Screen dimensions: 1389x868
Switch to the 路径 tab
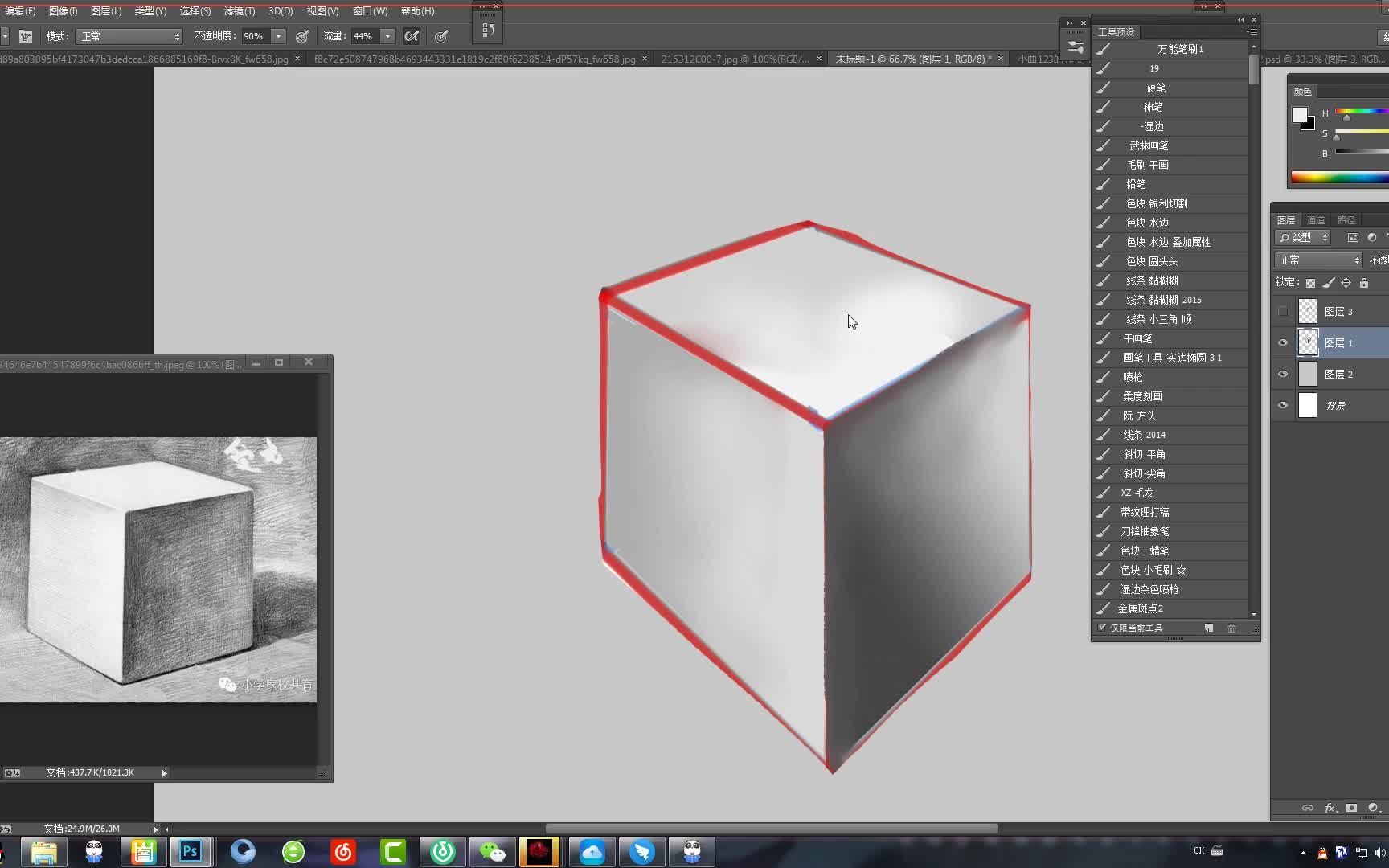(x=1346, y=220)
